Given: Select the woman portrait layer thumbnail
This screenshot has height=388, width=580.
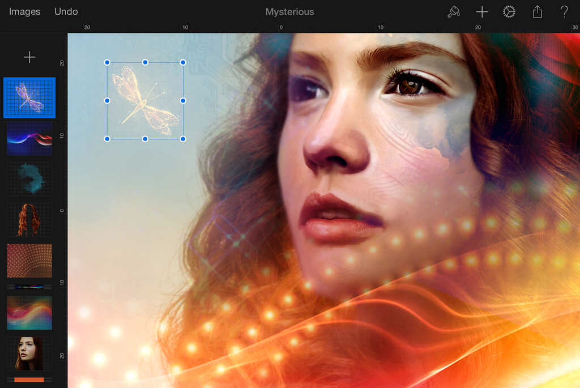Looking at the screenshot, I should 30,354.
